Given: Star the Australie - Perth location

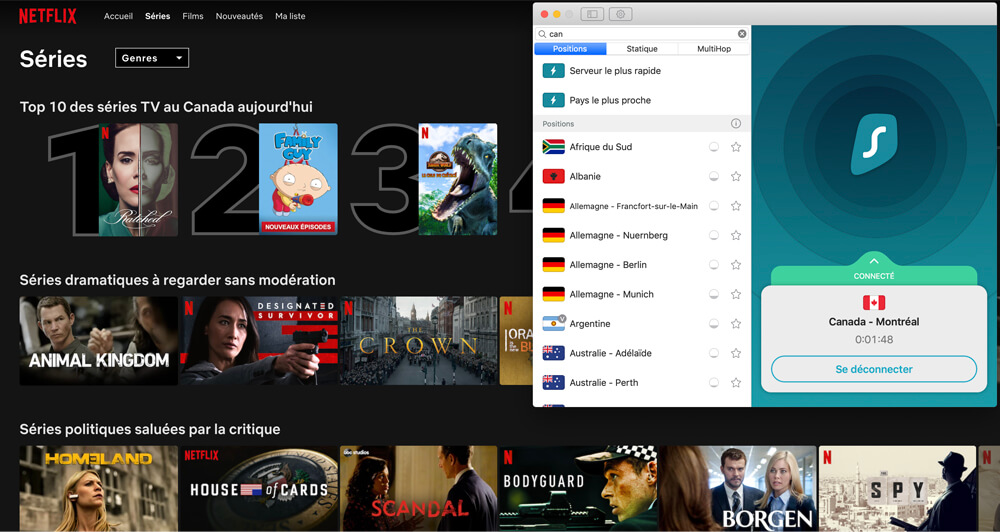Looking at the screenshot, I should point(735,383).
